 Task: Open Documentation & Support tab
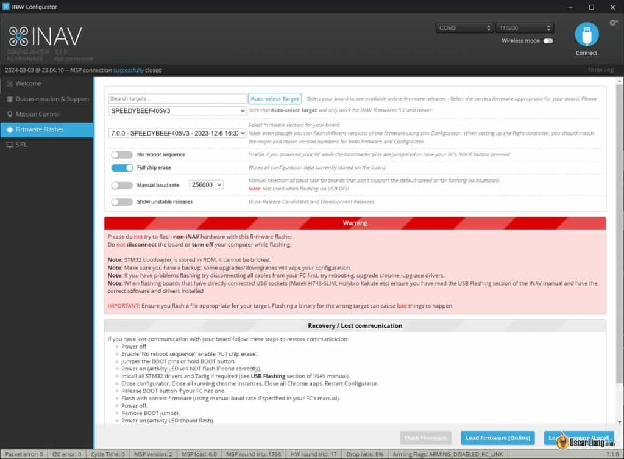click(x=47, y=99)
